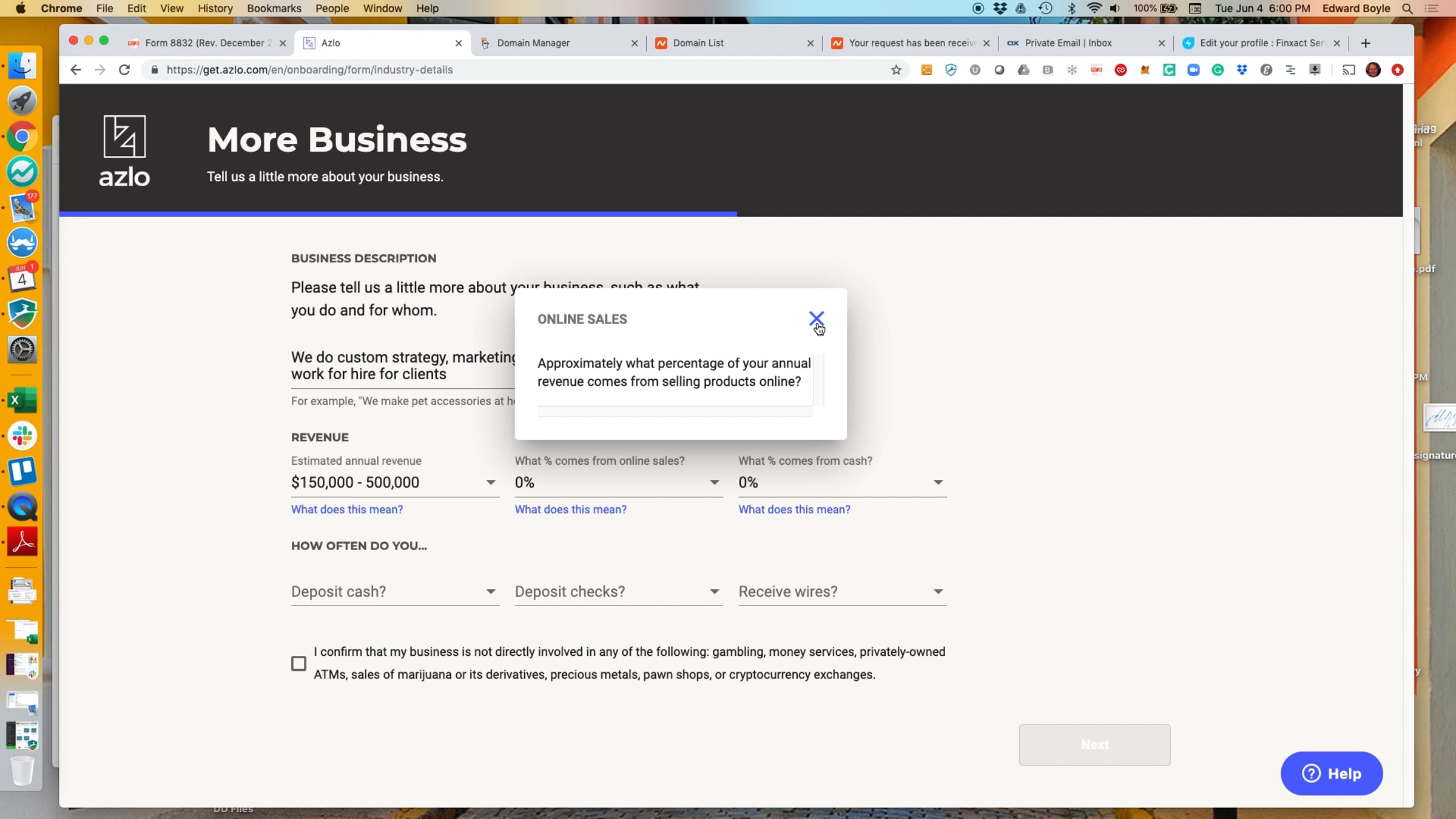This screenshot has width=1456, height=819.
Task: Expand the Receive wires dropdown
Action: [841, 591]
